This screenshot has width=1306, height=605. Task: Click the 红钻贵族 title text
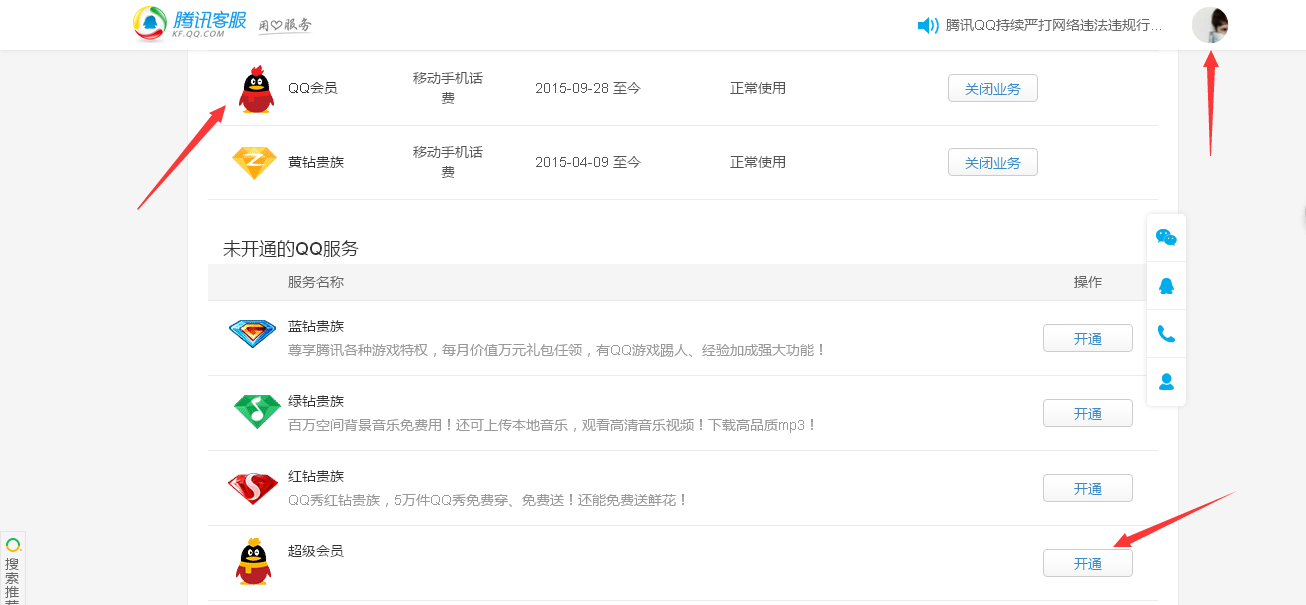pos(316,476)
